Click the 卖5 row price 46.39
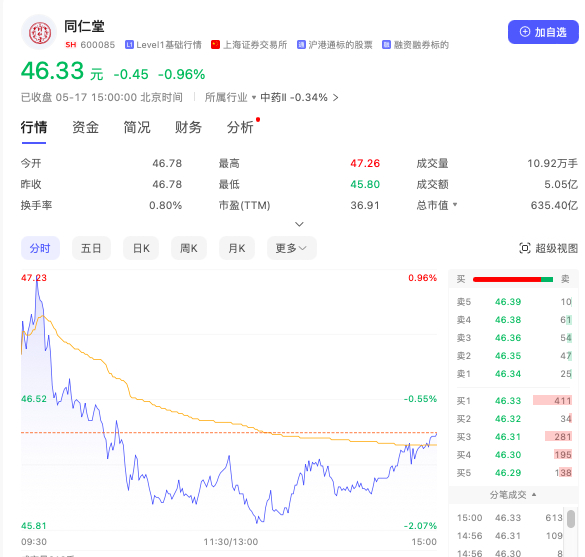The width and height of the screenshot is (585, 557). point(508,302)
